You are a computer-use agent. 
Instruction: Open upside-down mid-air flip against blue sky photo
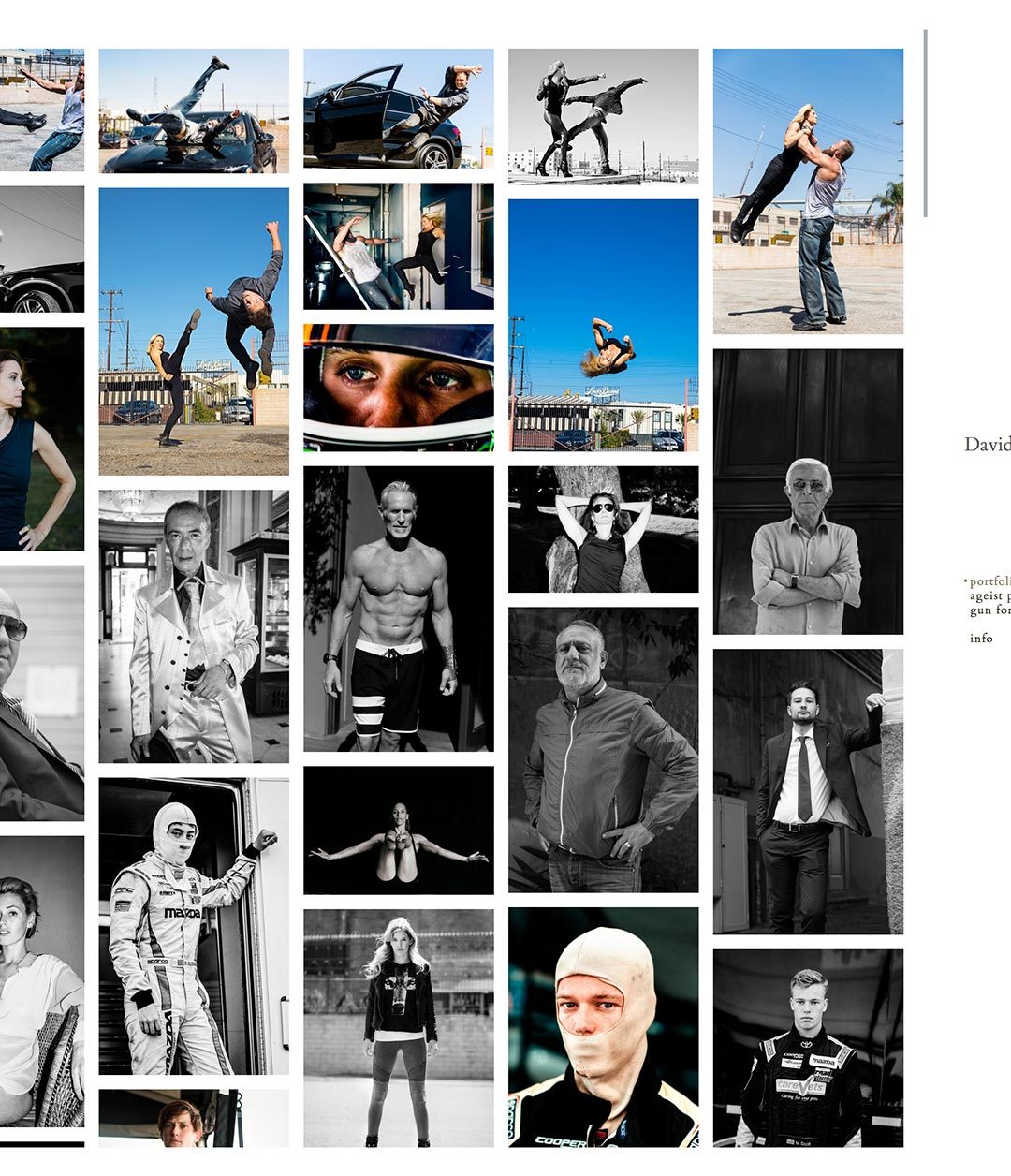(x=604, y=325)
